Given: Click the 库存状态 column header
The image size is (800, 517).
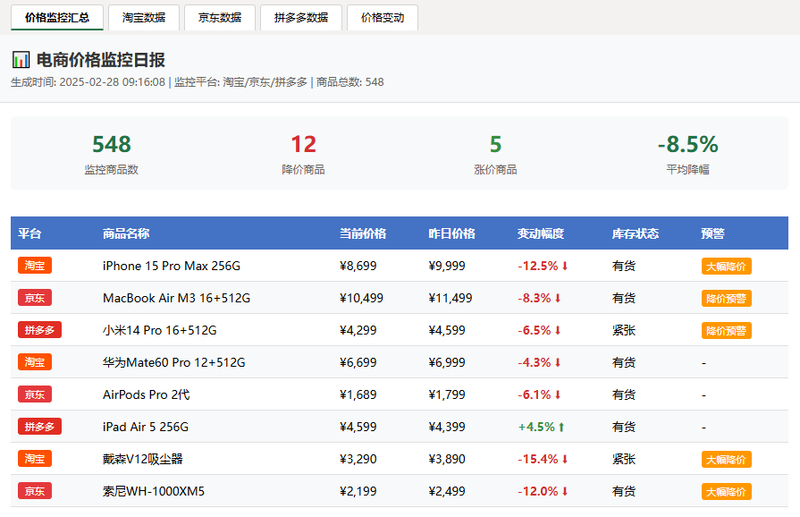Looking at the screenshot, I should pos(635,233).
